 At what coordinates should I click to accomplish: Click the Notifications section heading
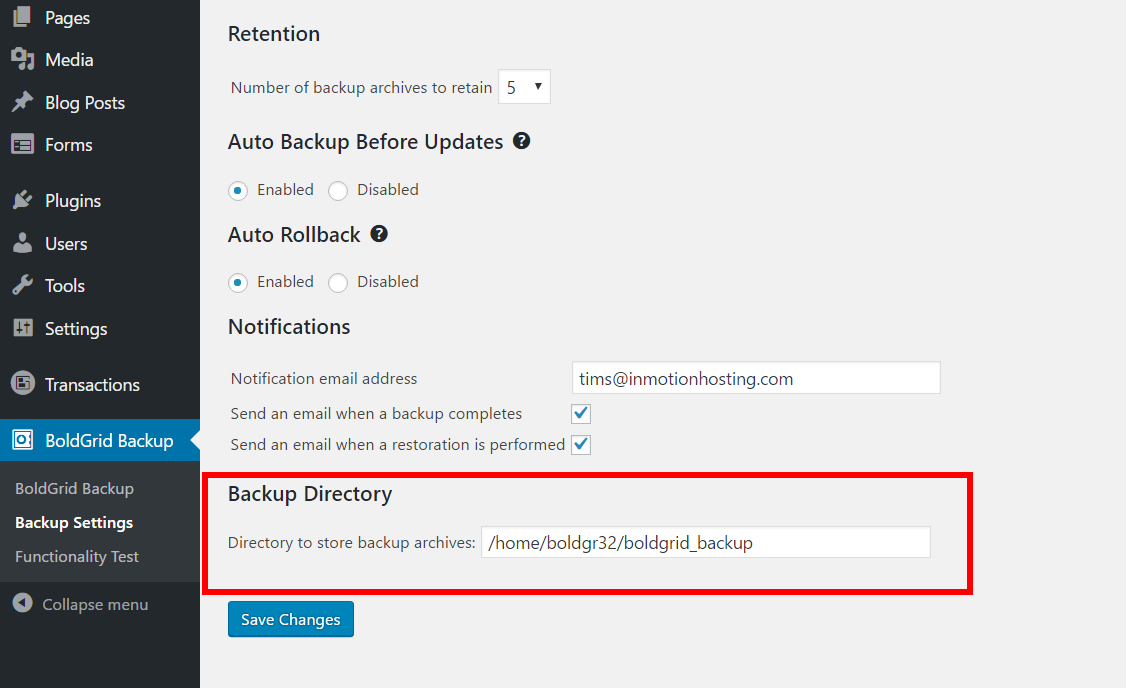point(289,327)
